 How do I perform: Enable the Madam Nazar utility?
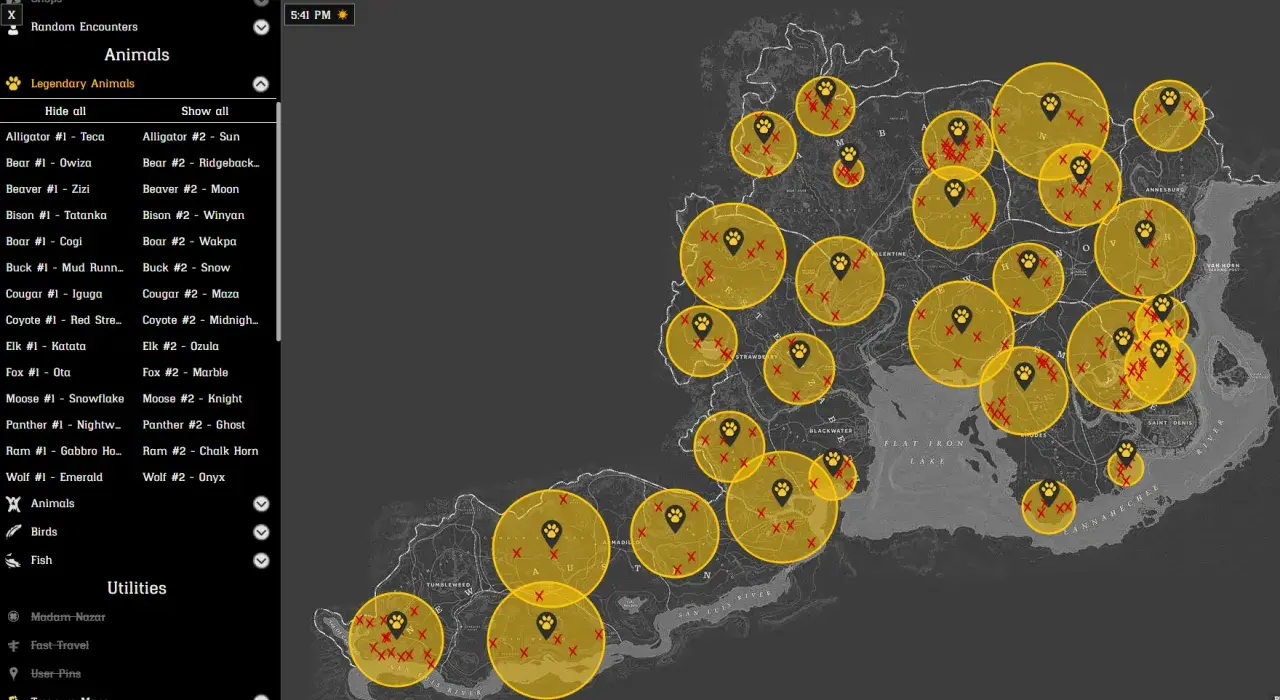(x=68, y=617)
